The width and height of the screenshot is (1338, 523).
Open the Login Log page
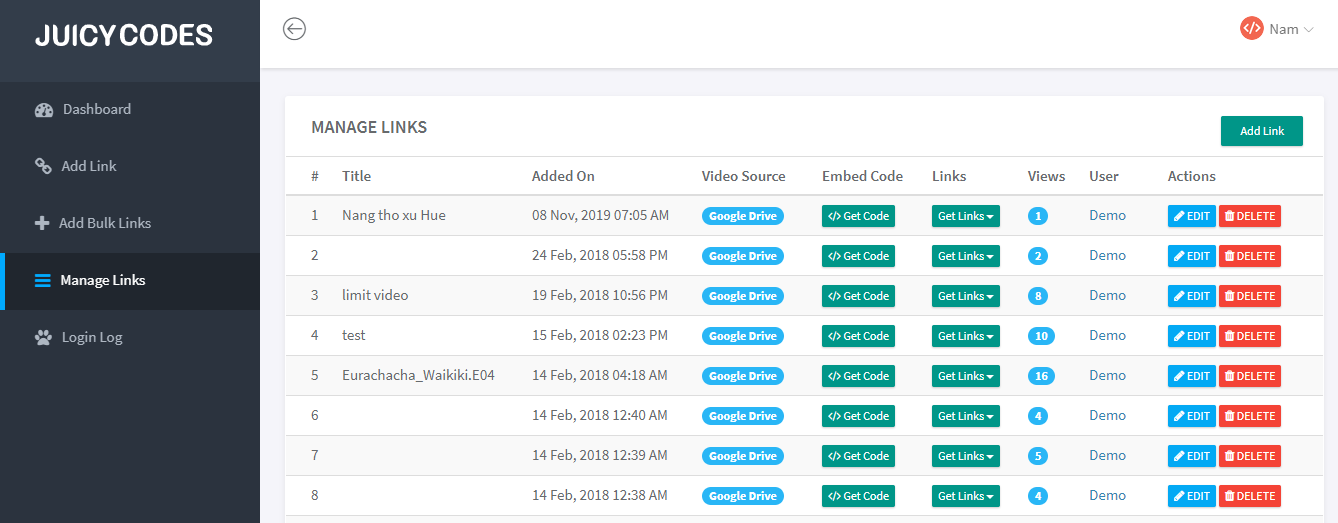tap(130, 338)
